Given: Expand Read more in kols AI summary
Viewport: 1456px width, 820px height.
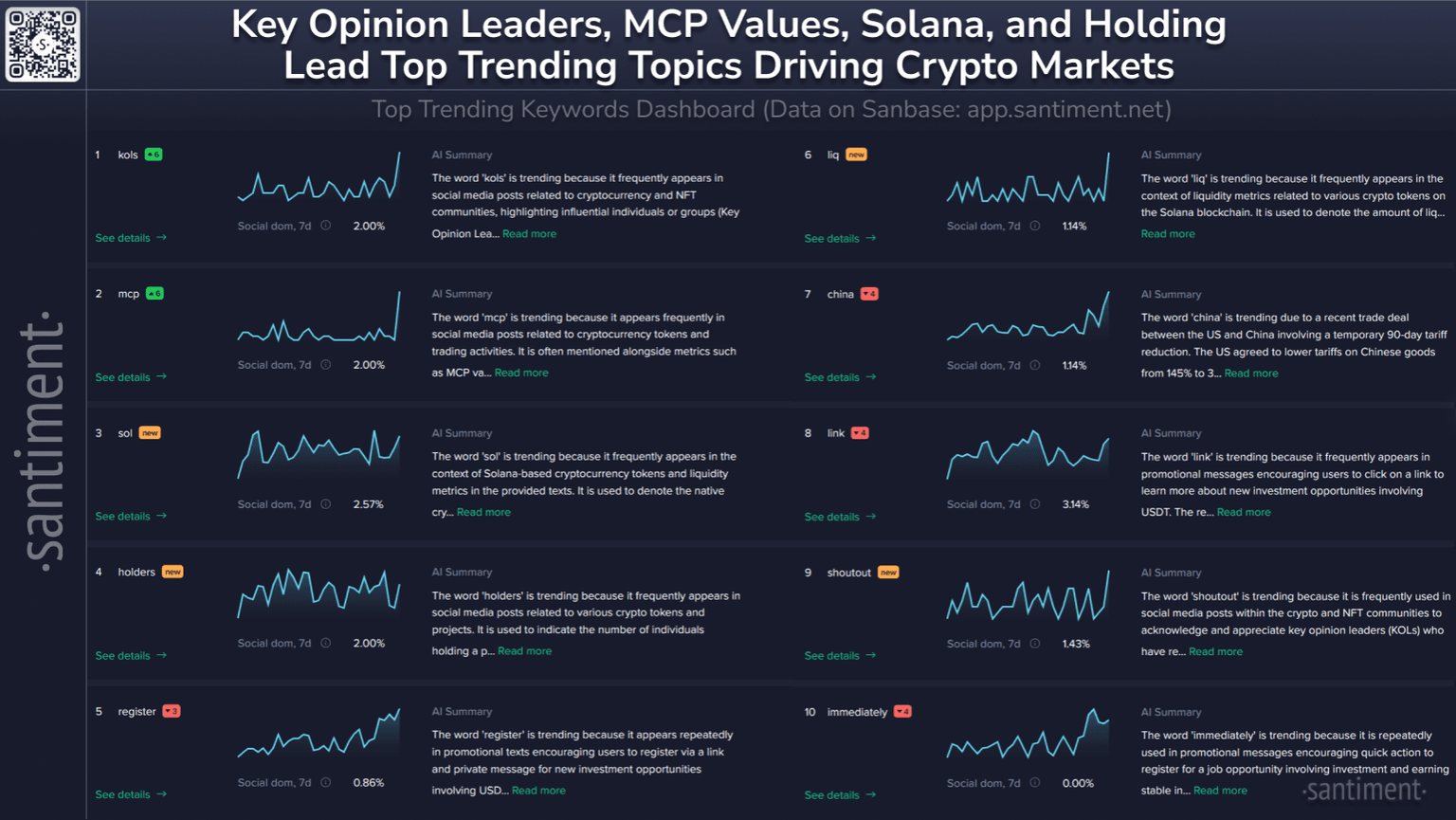Looking at the screenshot, I should (529, 234).
